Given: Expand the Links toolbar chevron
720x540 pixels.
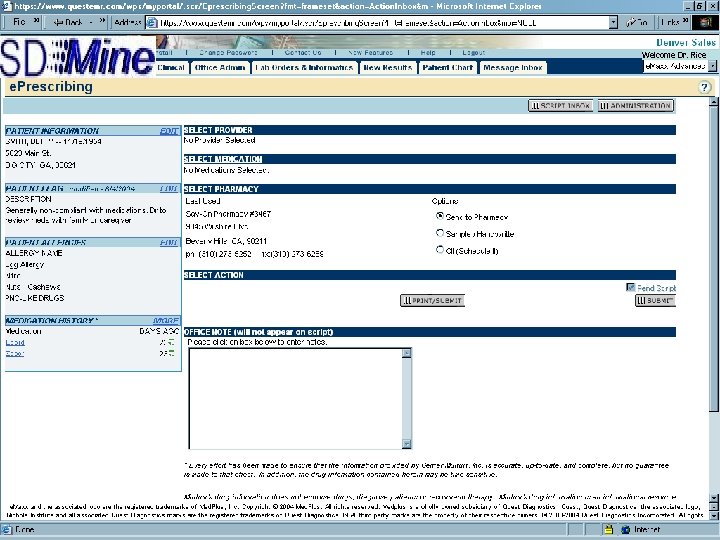Looking at the screenshot, I should coord(685,21).
